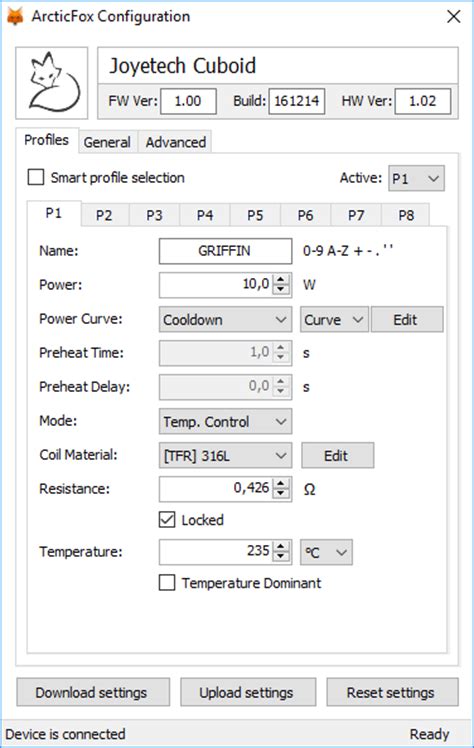Click the 'Device is connected' status text
Image resolution: width=474 pixels, height=748 pixels.
tap(65, 734)
